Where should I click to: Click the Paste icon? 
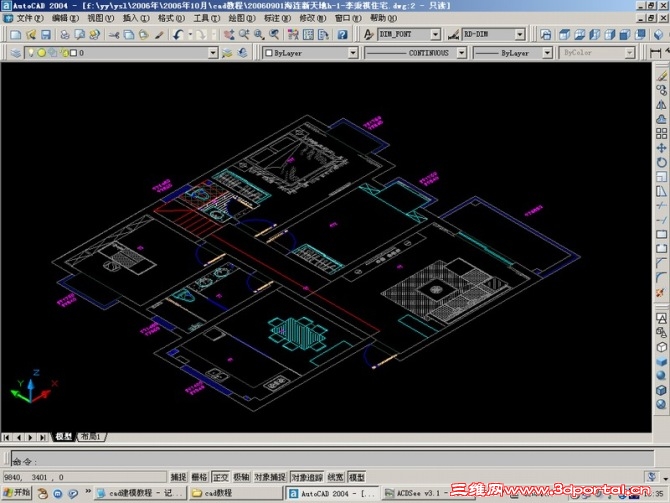(x=144, y=35)
